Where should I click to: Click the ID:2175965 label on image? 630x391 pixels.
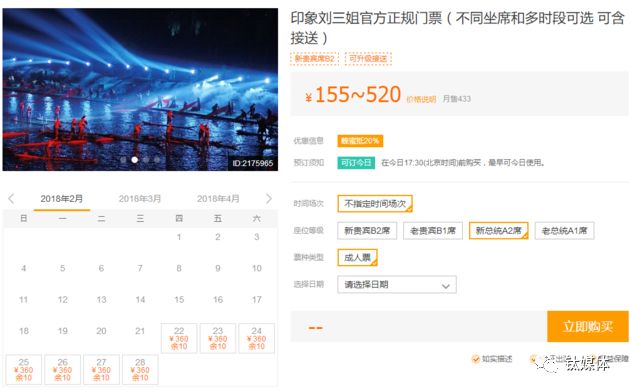click(253, 163)
